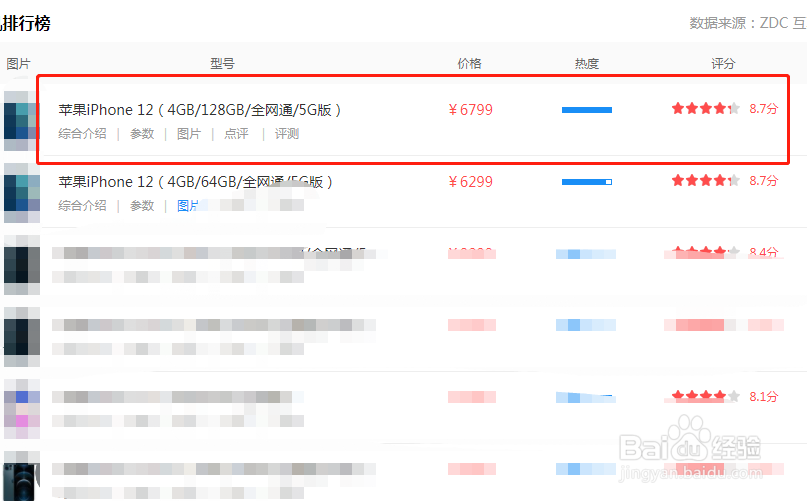The height and width of the screenshot is (501, 807).
Task: Open 评测 link for iPhone 12 128GB
Action: (287, 134)
